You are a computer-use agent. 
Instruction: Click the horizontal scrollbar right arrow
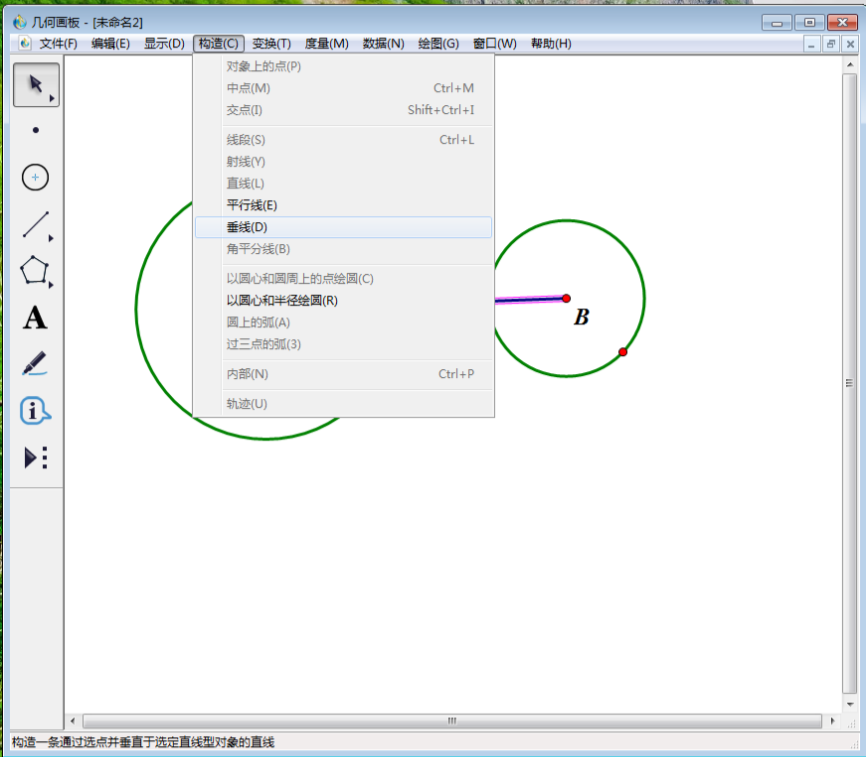(x=832, y=721)
